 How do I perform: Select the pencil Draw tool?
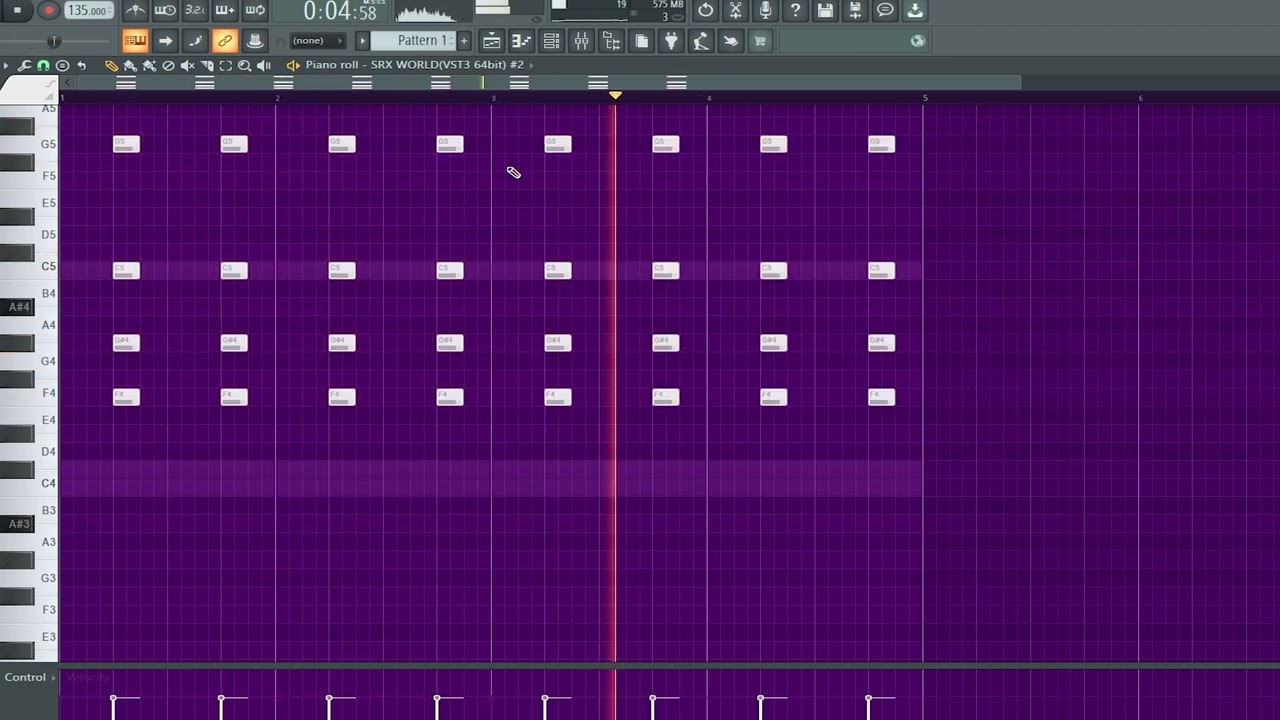click(111, 65)
